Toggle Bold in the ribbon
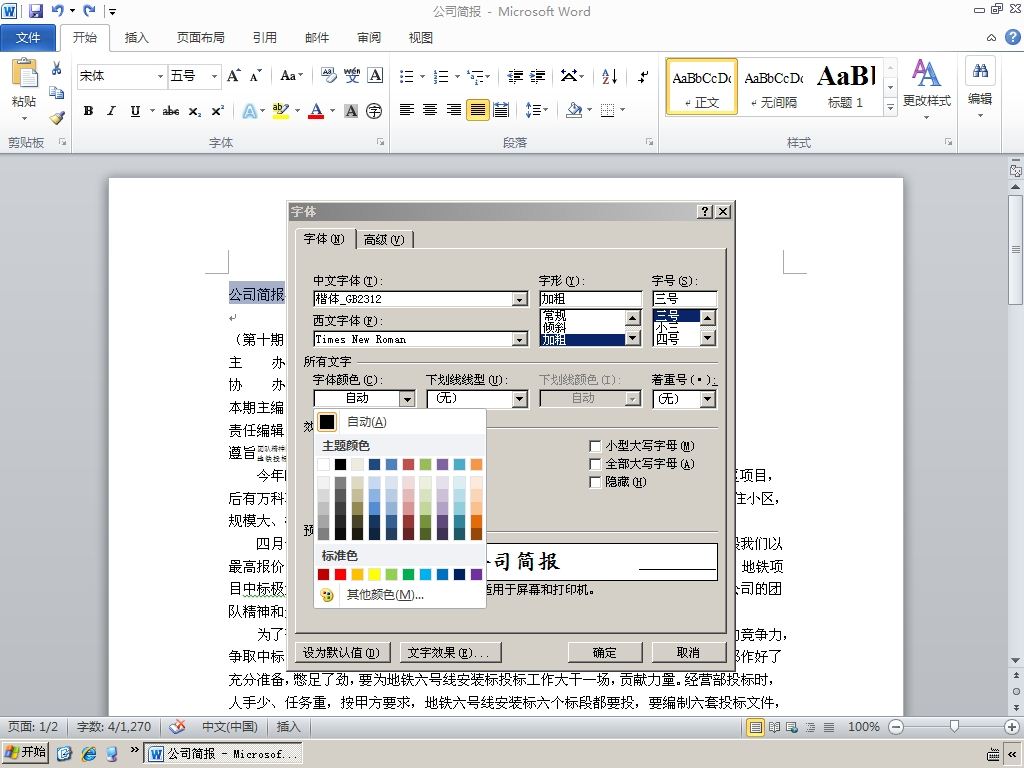This screenshot has height=768, width=1024. 88,111
